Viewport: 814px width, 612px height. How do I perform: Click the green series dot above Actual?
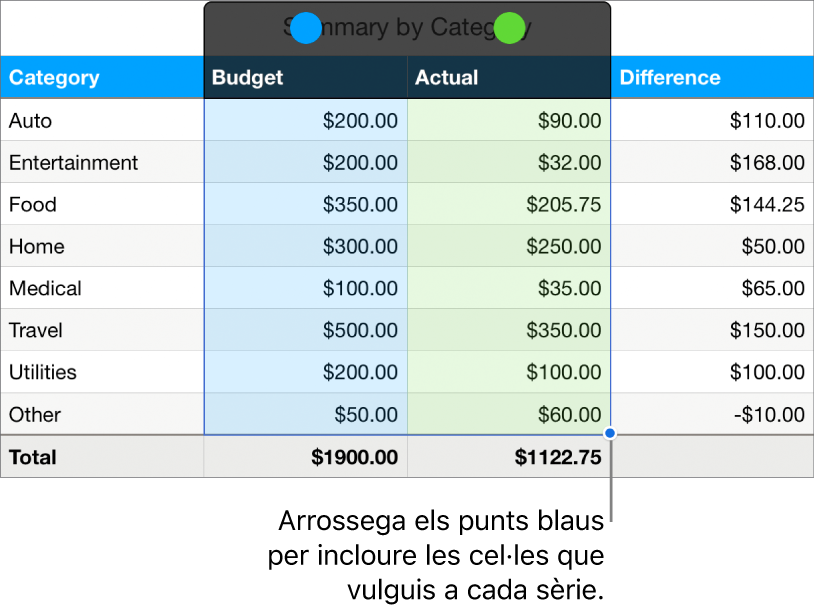(x=510, y=29)
